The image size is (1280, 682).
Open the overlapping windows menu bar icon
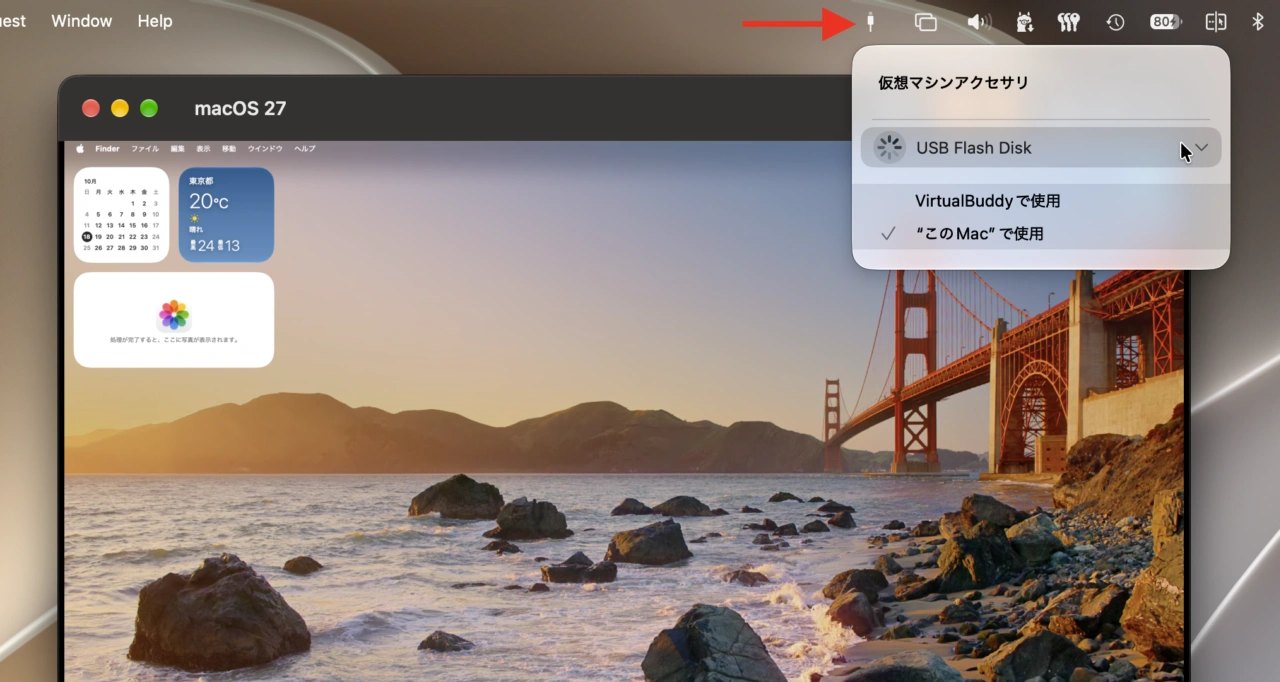coord(926,22)
